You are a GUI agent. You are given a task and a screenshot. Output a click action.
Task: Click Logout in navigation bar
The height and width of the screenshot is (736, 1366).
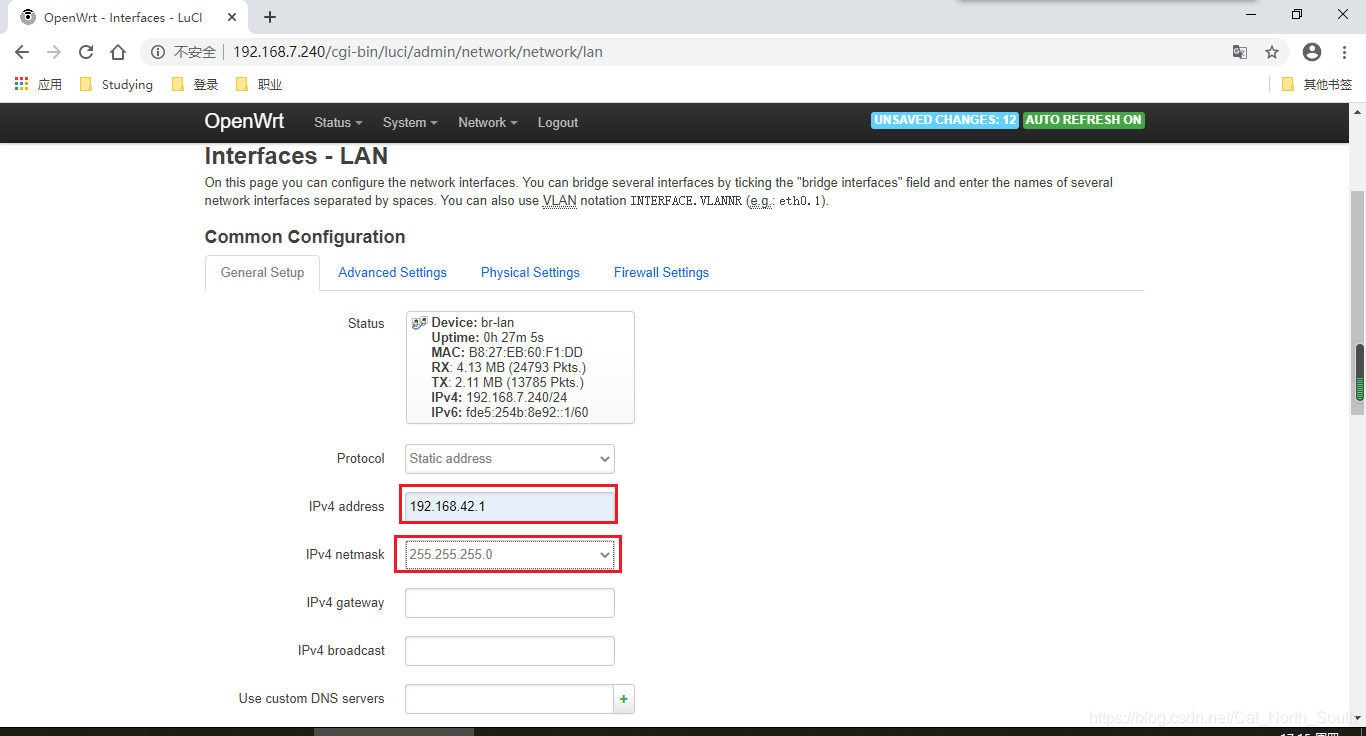[558, 122]
